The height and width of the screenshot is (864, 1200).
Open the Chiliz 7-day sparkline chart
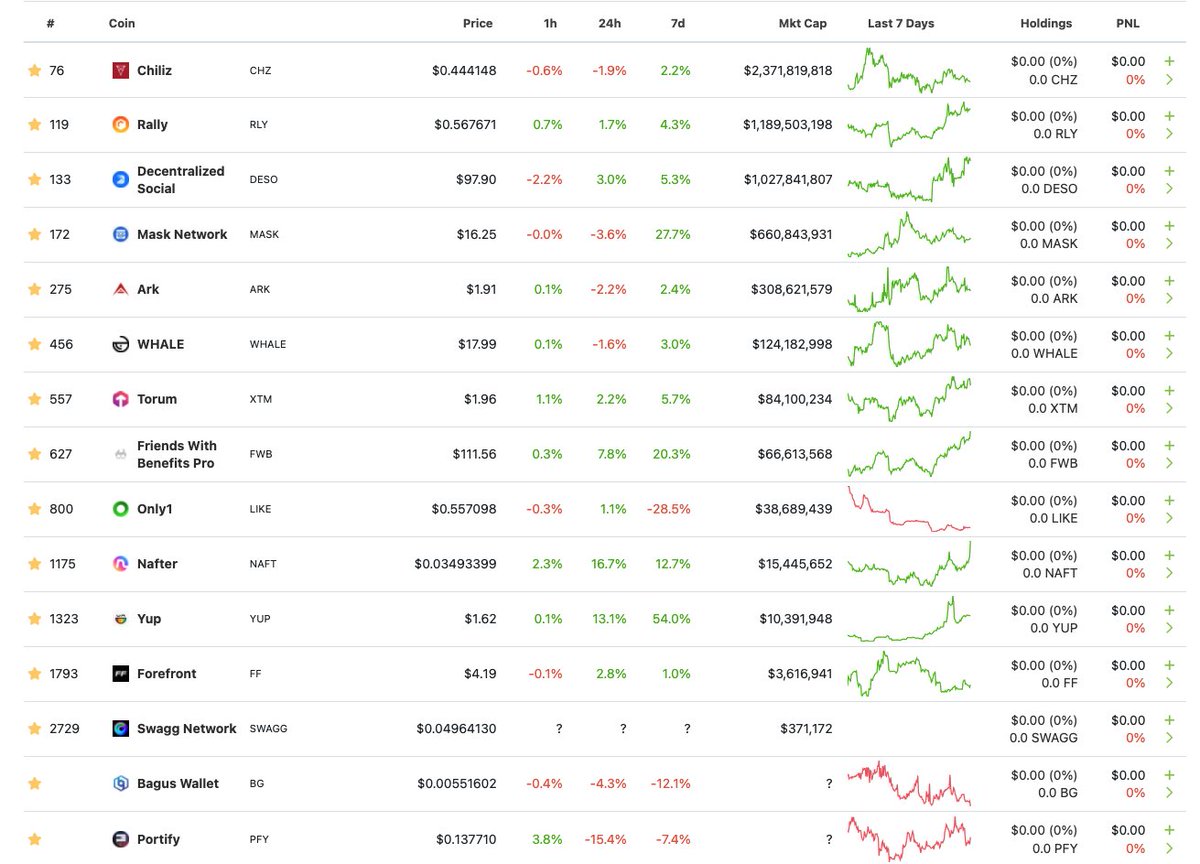point(908,70)
